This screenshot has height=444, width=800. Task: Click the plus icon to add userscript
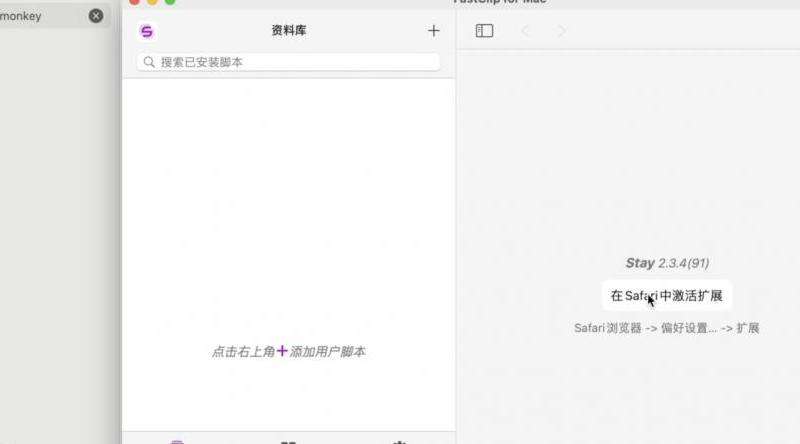pyautogui.click(x=433, y=31)
